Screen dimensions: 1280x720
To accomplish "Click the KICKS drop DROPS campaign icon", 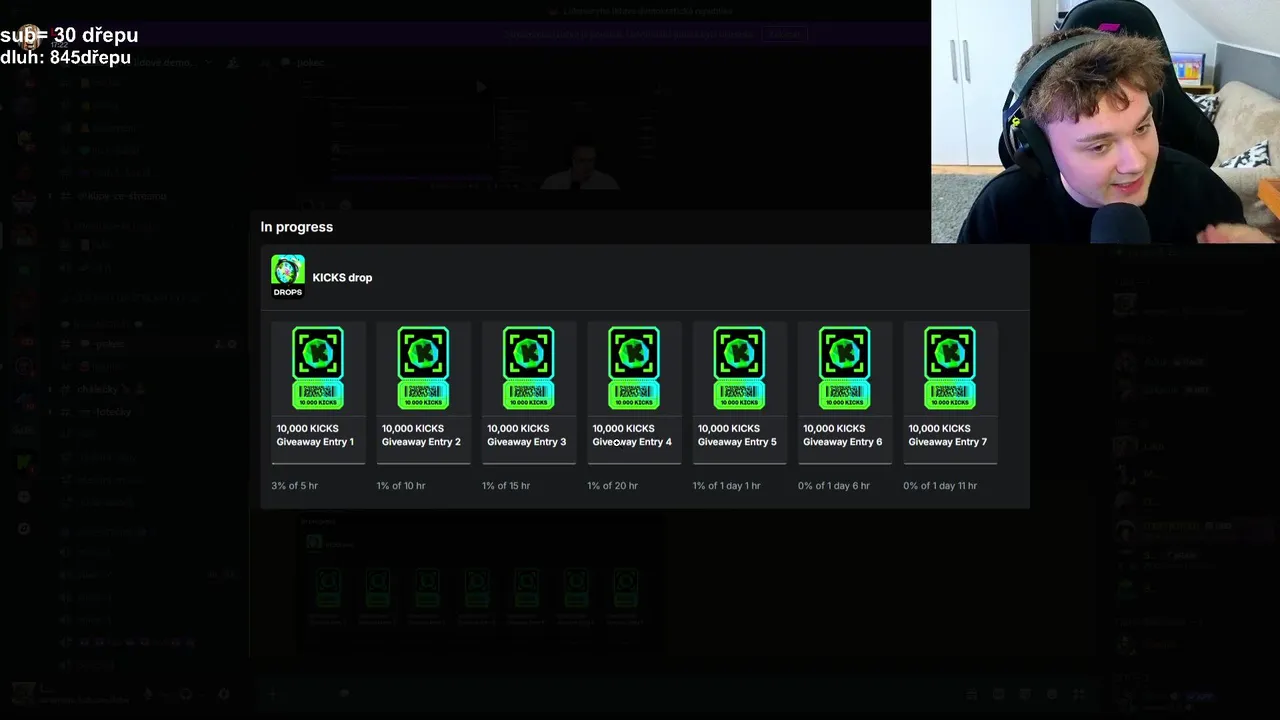I will pyautogui.click(x=288, y=276).
